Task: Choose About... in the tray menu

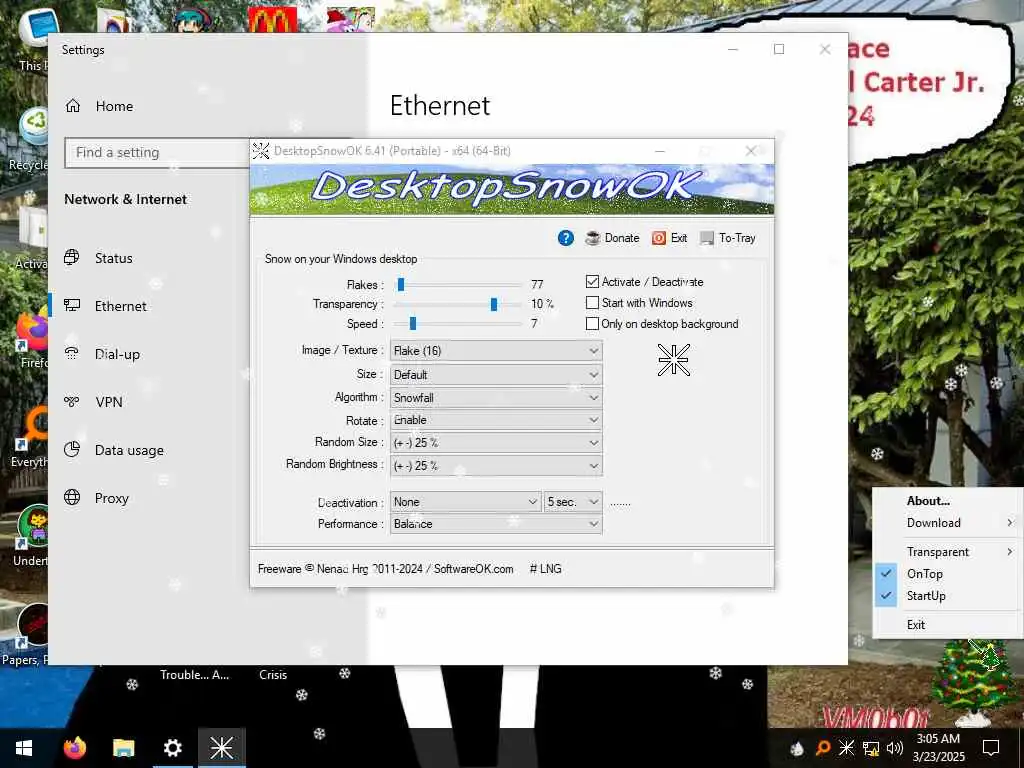Action: tap(948, 501)
